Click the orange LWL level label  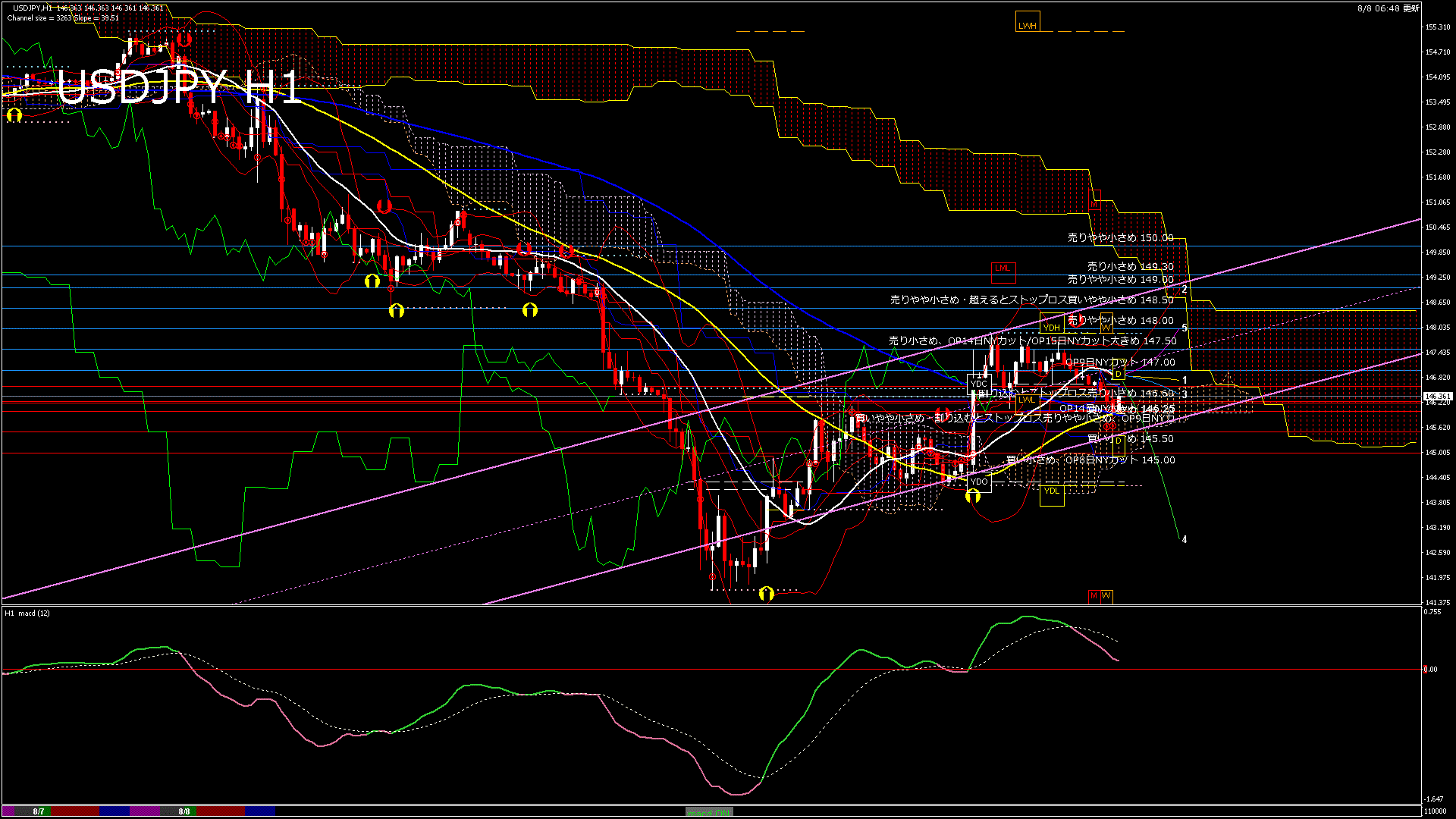click(x=1027, y=400)
